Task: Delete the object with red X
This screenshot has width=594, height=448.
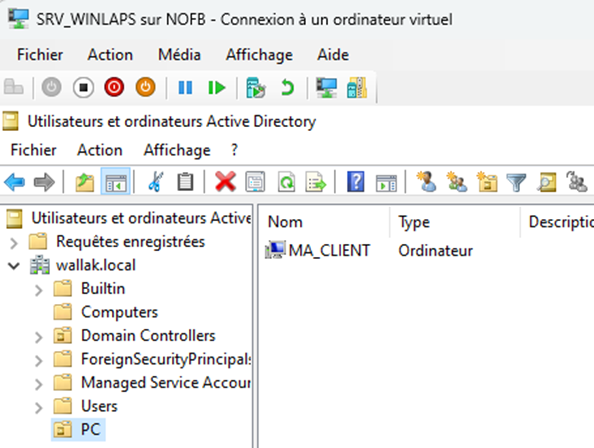Action: click(225, 181)
